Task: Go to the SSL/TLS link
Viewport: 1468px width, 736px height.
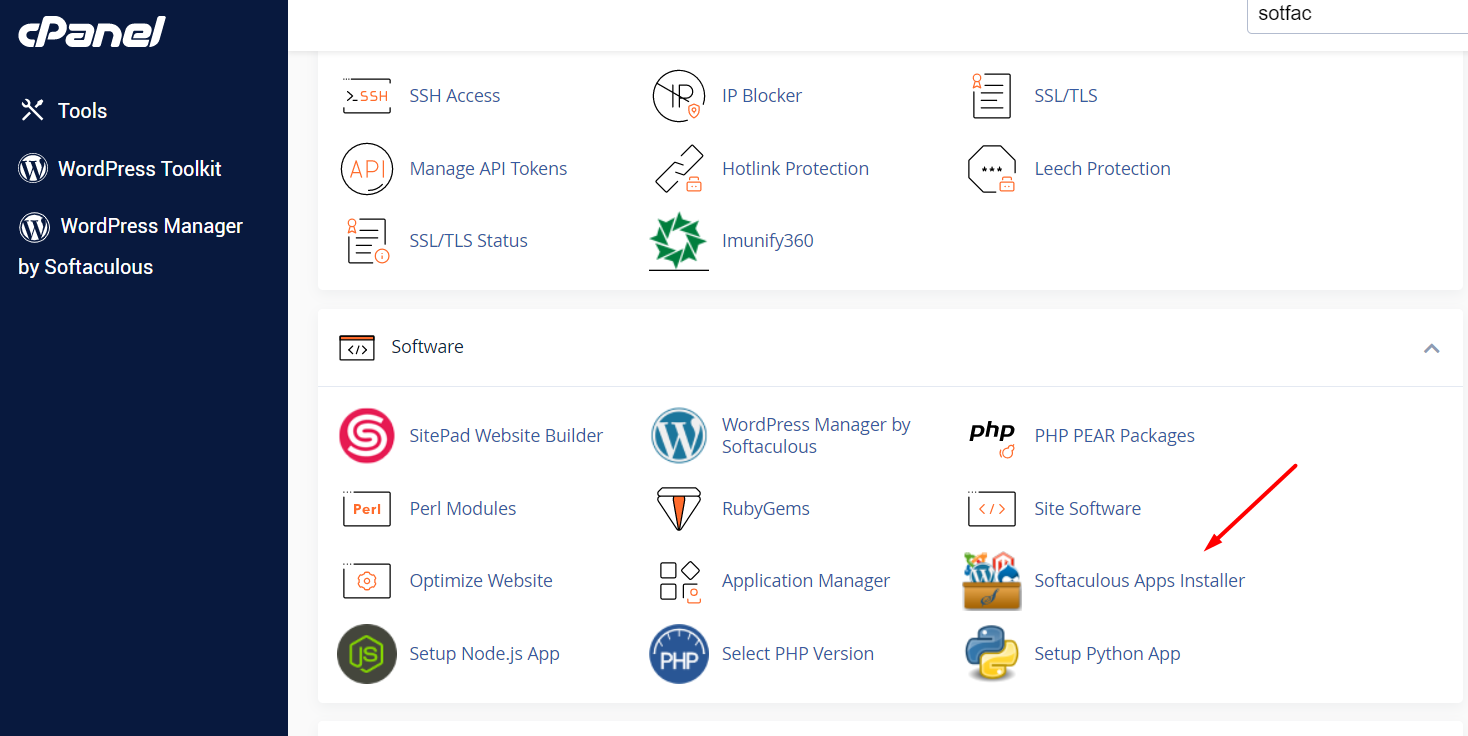Action: tap(1066, 96)
